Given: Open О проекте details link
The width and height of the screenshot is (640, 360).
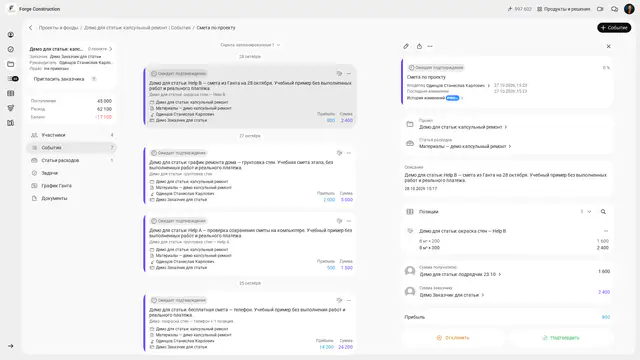Looking at the screenshot, I should (x=100, y=49).
